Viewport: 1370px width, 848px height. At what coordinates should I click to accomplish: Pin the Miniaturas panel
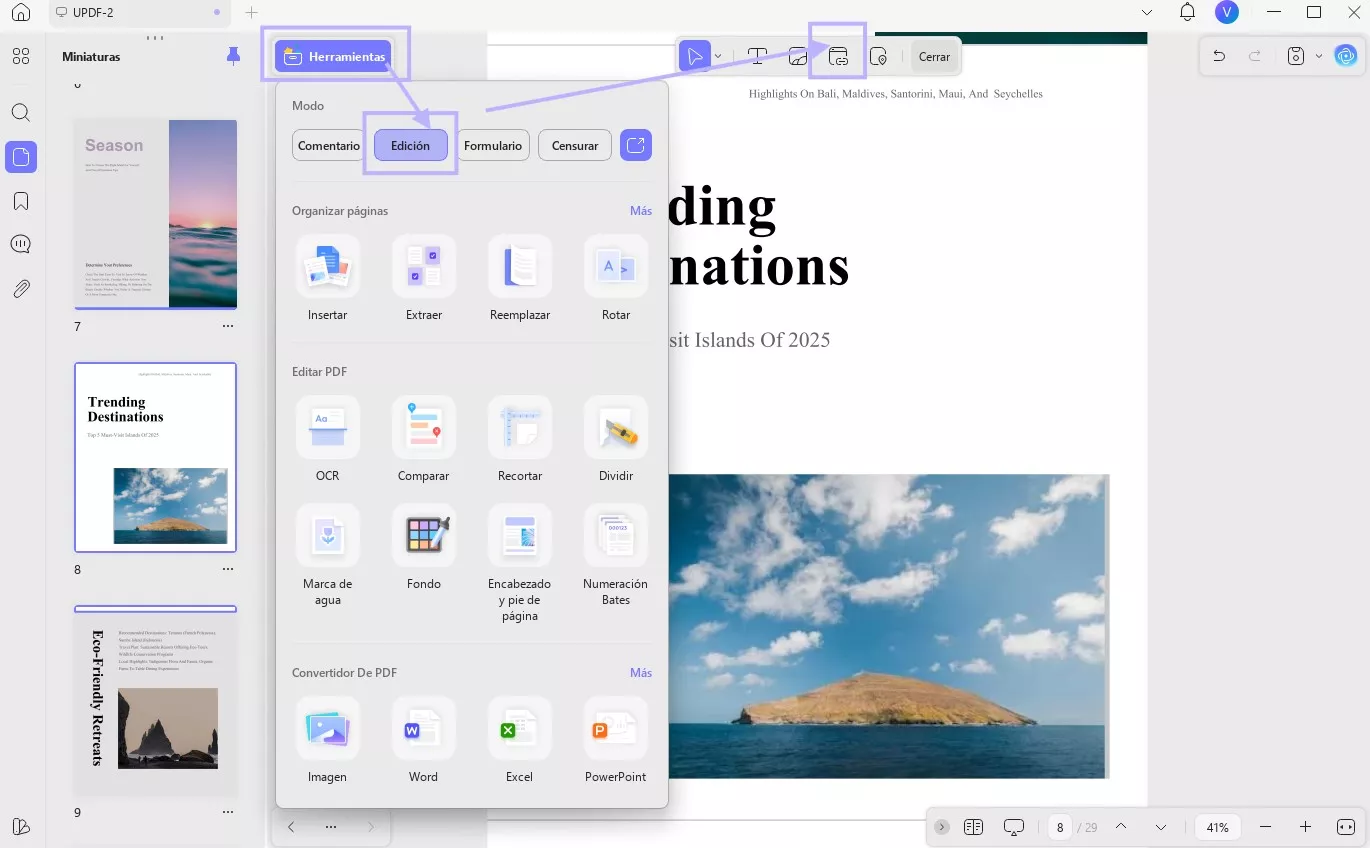(233, 56)
